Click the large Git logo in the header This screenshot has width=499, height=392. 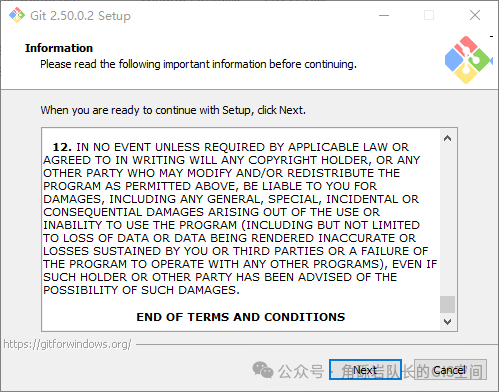tap(468, 60)
